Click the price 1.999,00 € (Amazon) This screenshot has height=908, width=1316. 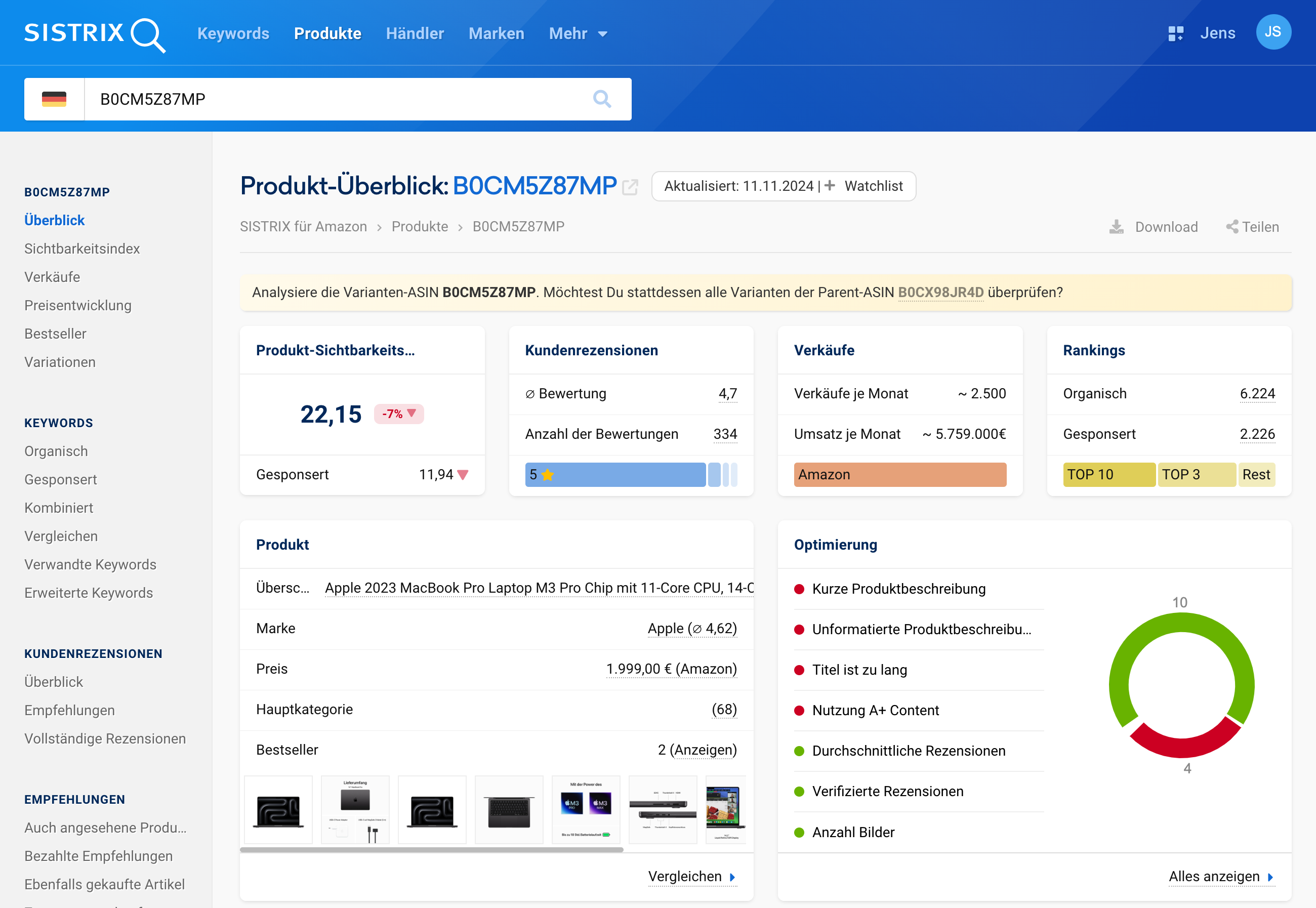(x=671, y=669)
